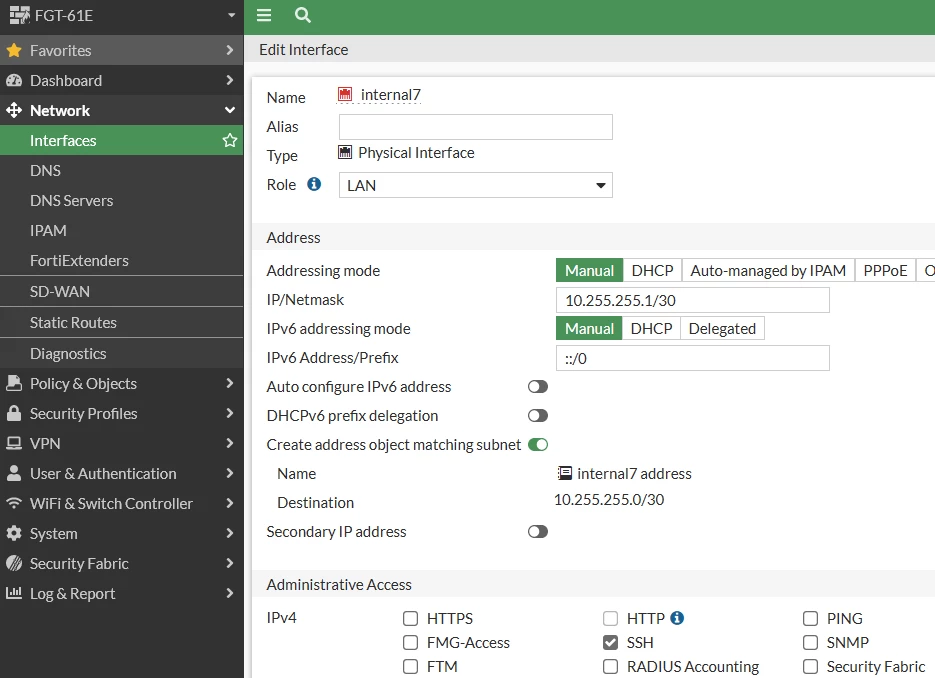The image size is (935, 678).
Task: Check the Security Fabric access checkbox
Action: coord(810,666)
